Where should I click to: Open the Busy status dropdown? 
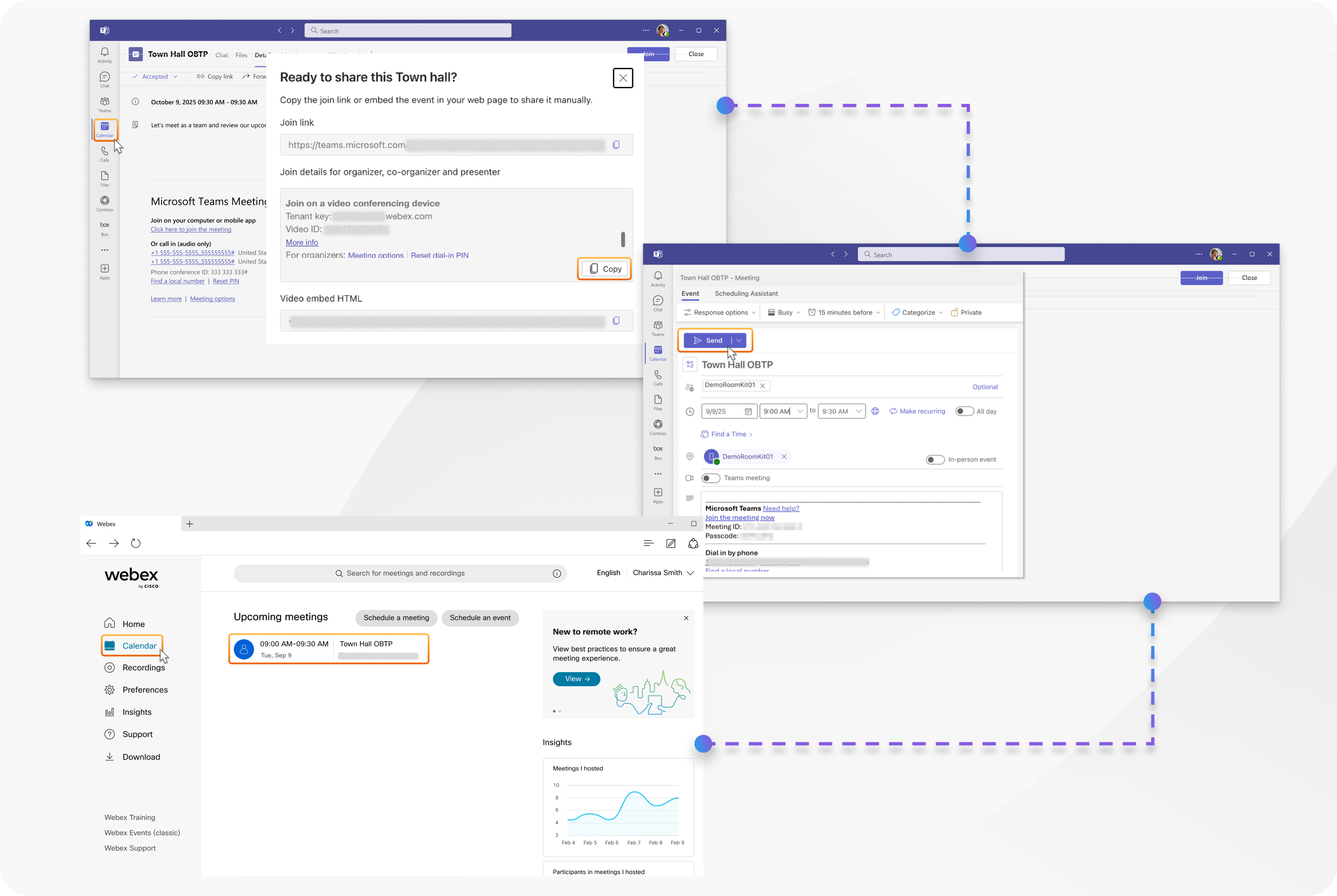[783, 312]
